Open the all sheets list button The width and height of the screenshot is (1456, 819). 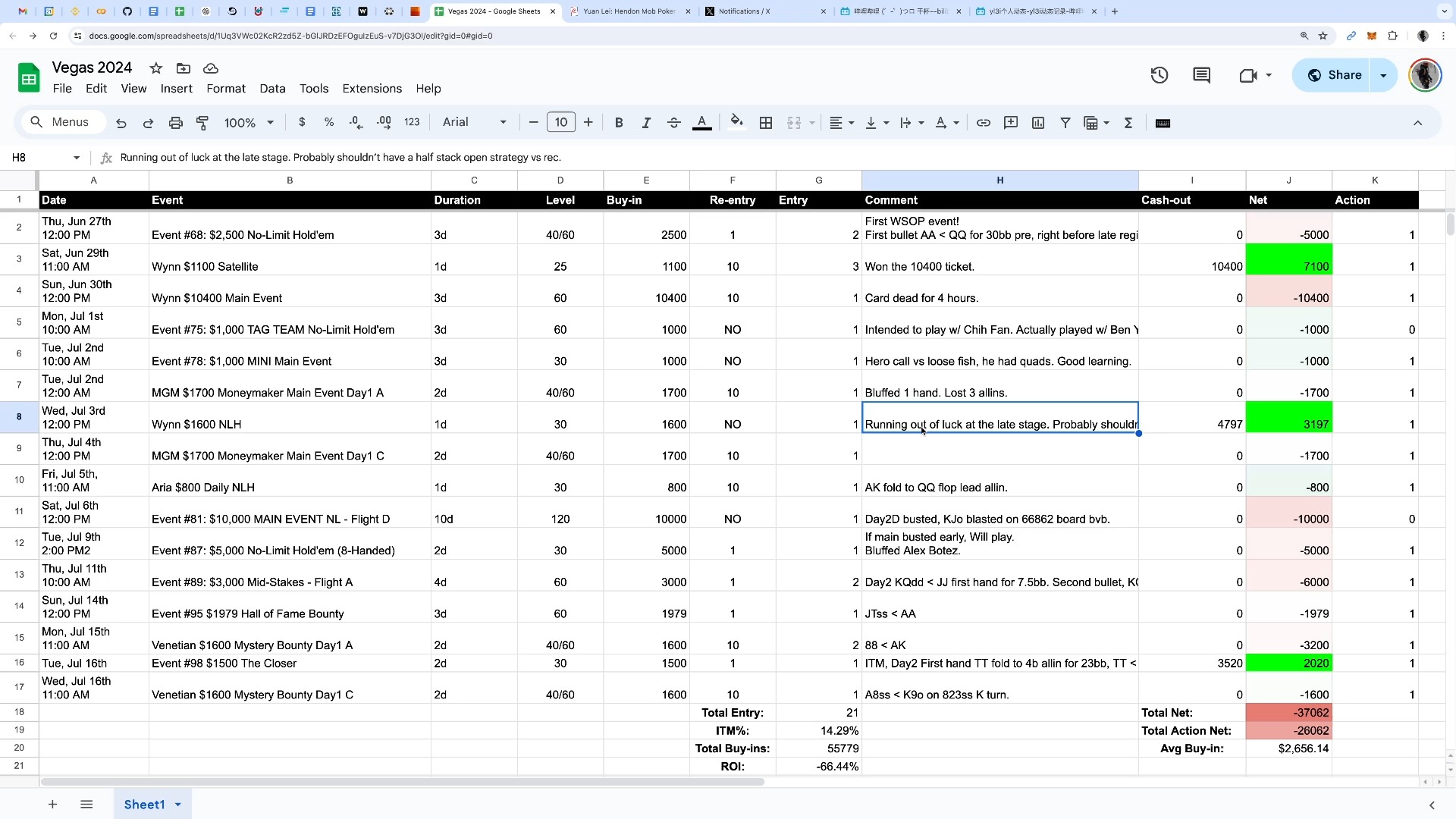[x=86, y=805]
